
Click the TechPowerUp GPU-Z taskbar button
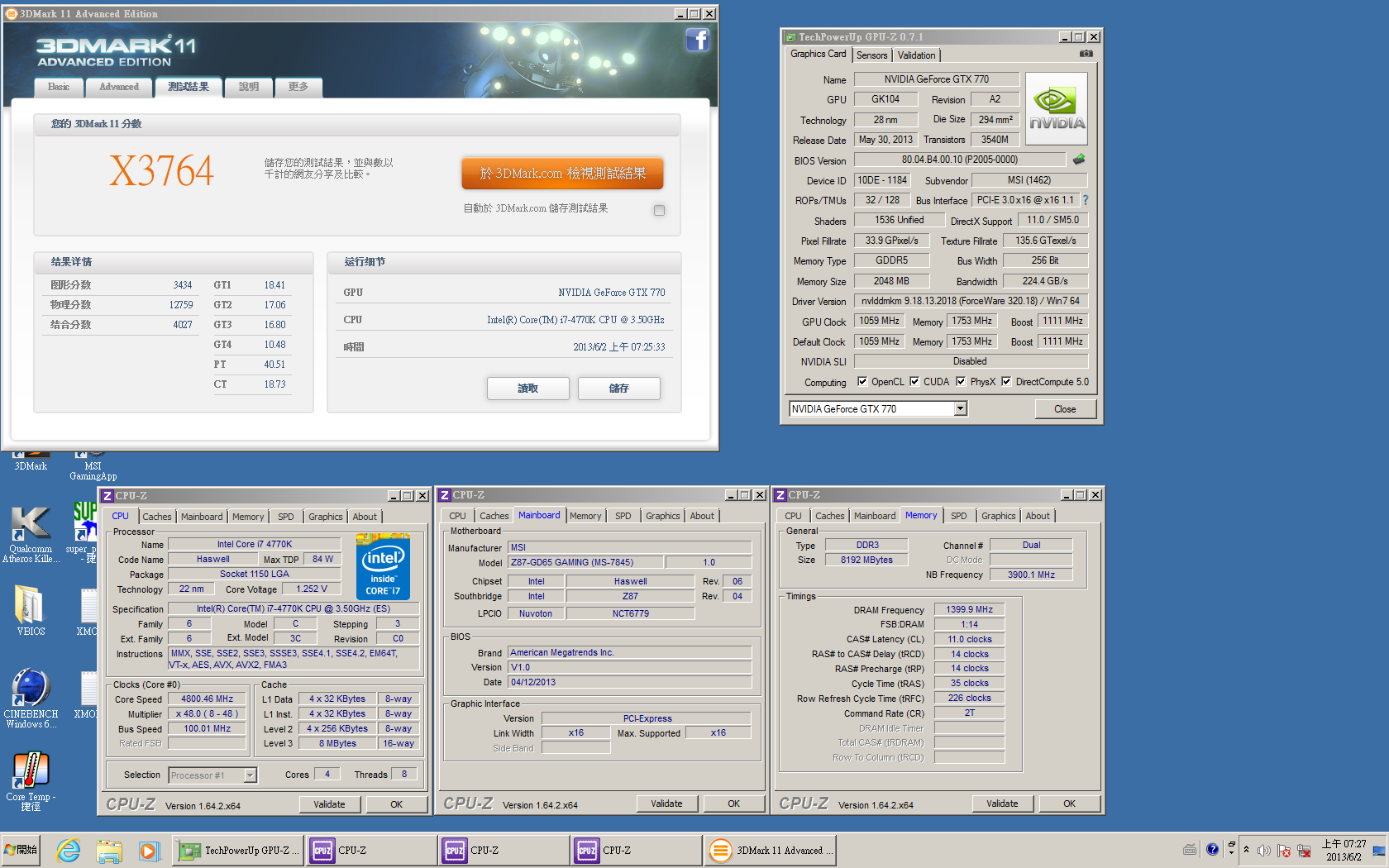pos(236,850)
